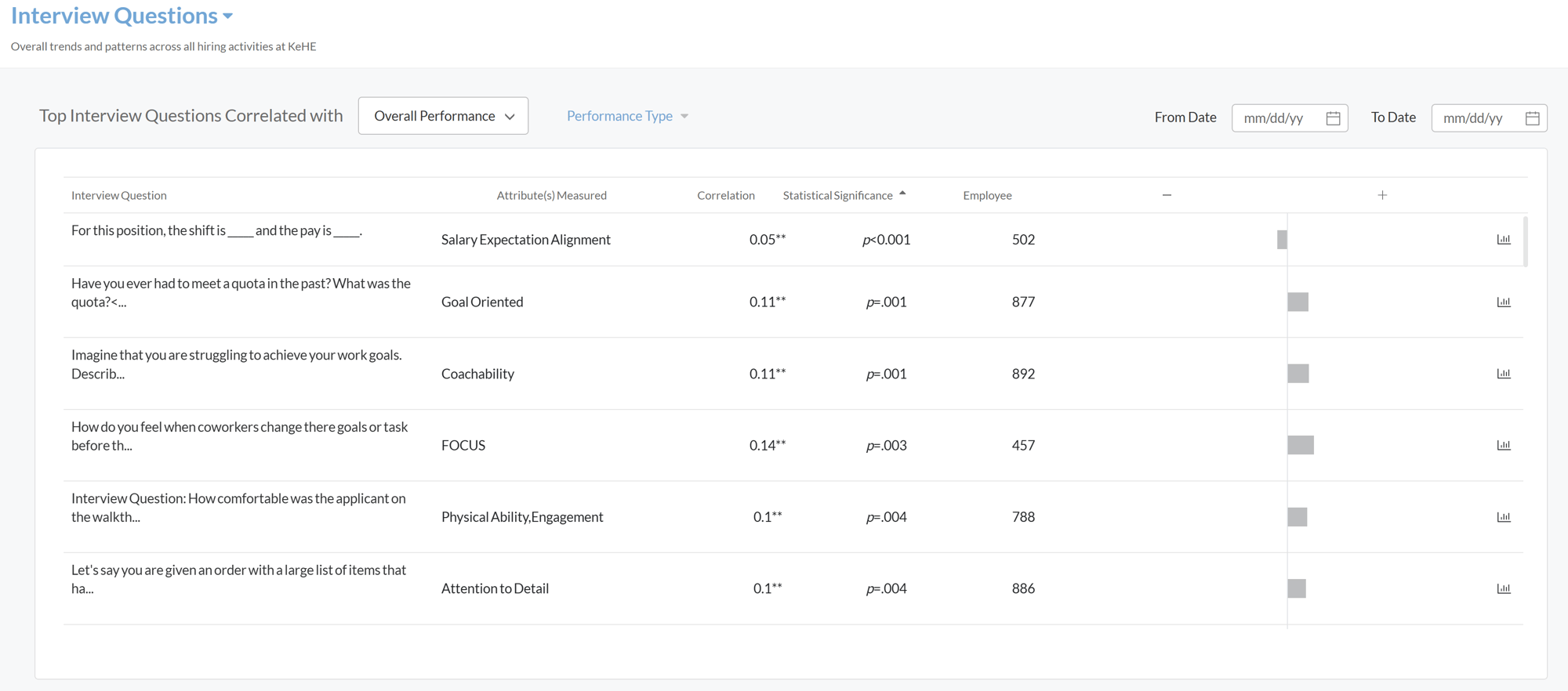Screen dimensions: 1568x691
Task: Click 'Physical Ability,Engagement' attribute cell
Action: tap(522, 517)
